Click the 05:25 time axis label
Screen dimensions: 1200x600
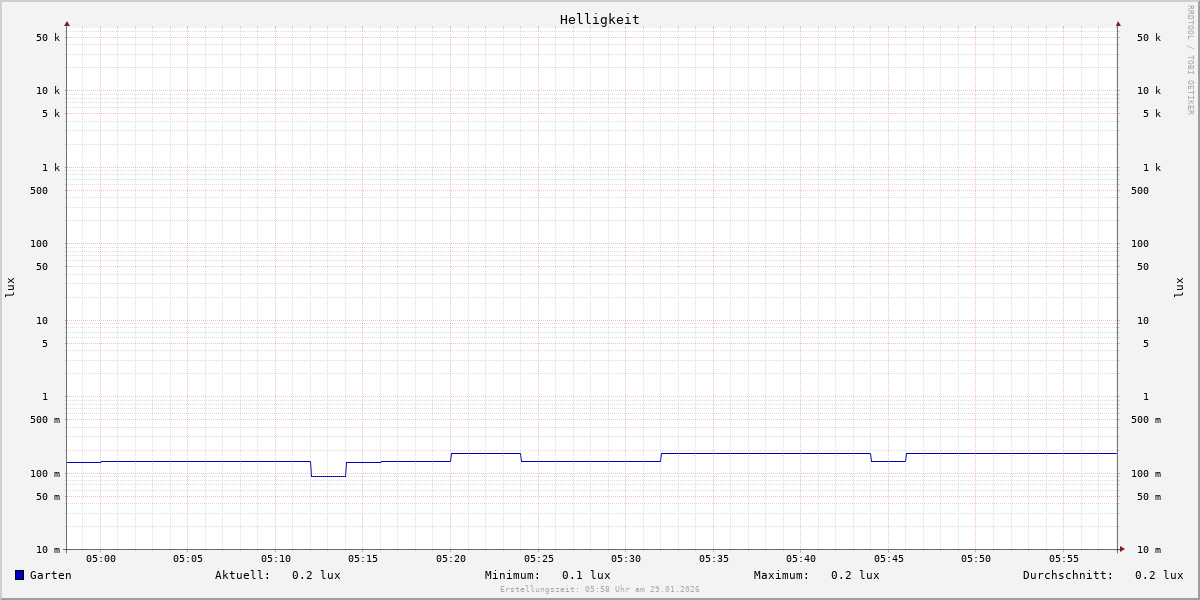[539, 559]
